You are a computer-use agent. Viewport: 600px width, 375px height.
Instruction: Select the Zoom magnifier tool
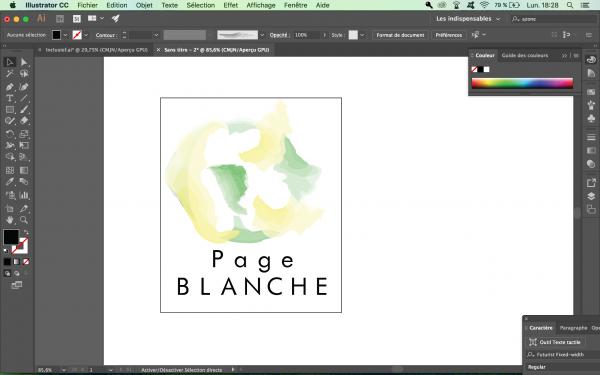(x=24, y=220)
